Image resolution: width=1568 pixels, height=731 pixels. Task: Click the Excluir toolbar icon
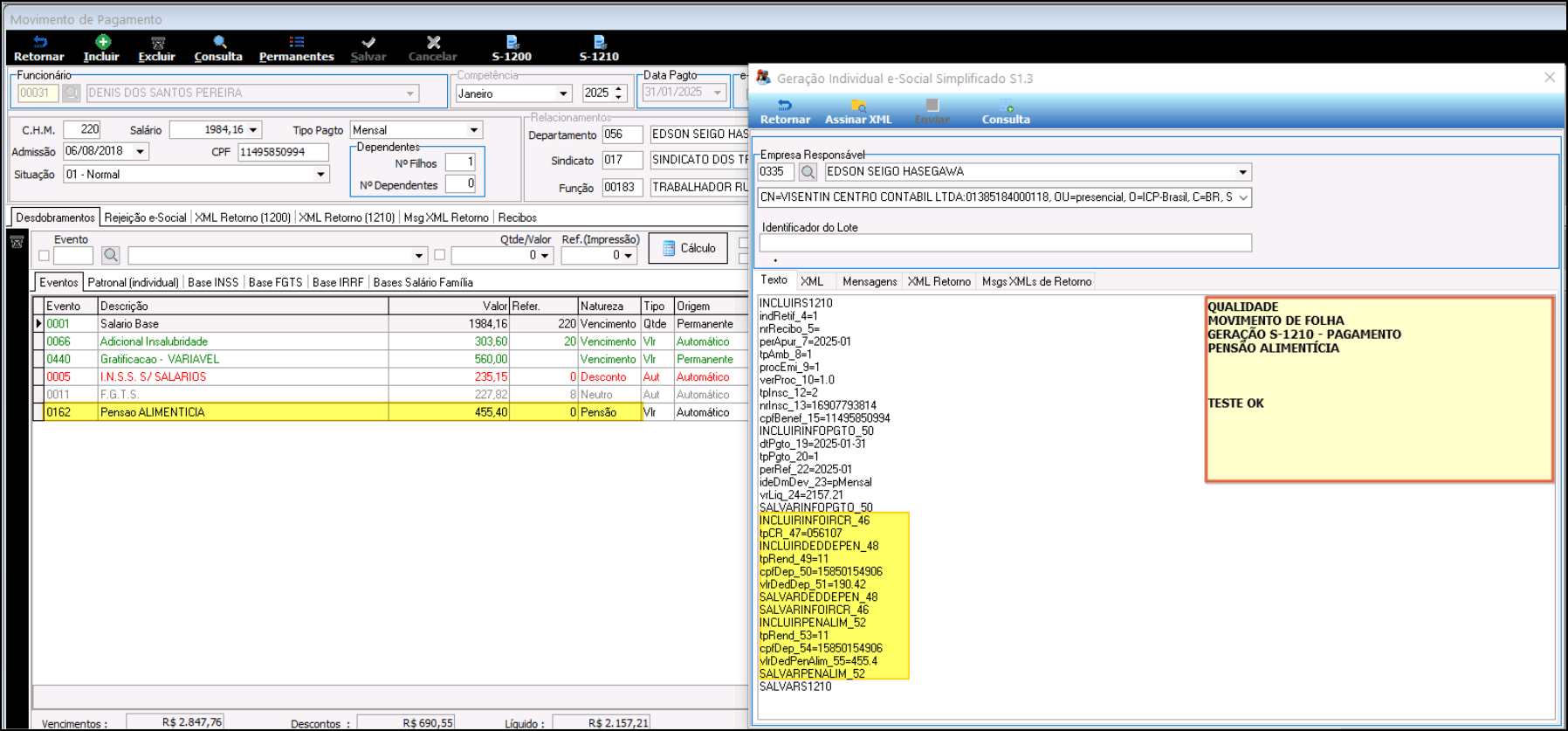157,43
